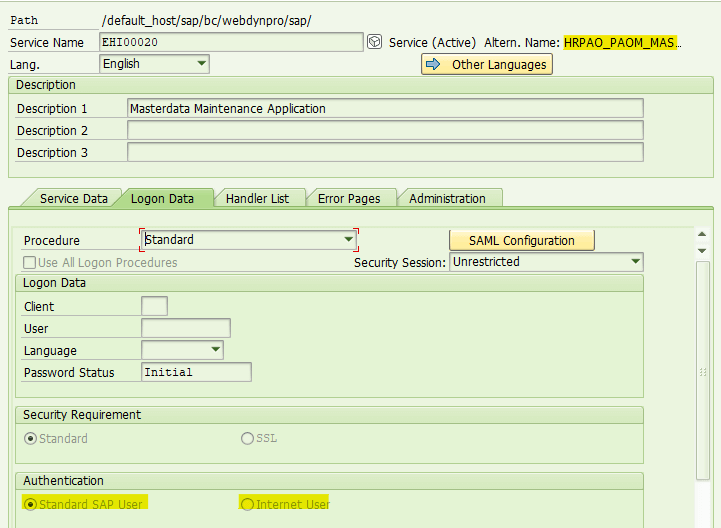721x528 pixels.
Task: Click the arrow icon on Other Languages
Action: coord(433,64)
